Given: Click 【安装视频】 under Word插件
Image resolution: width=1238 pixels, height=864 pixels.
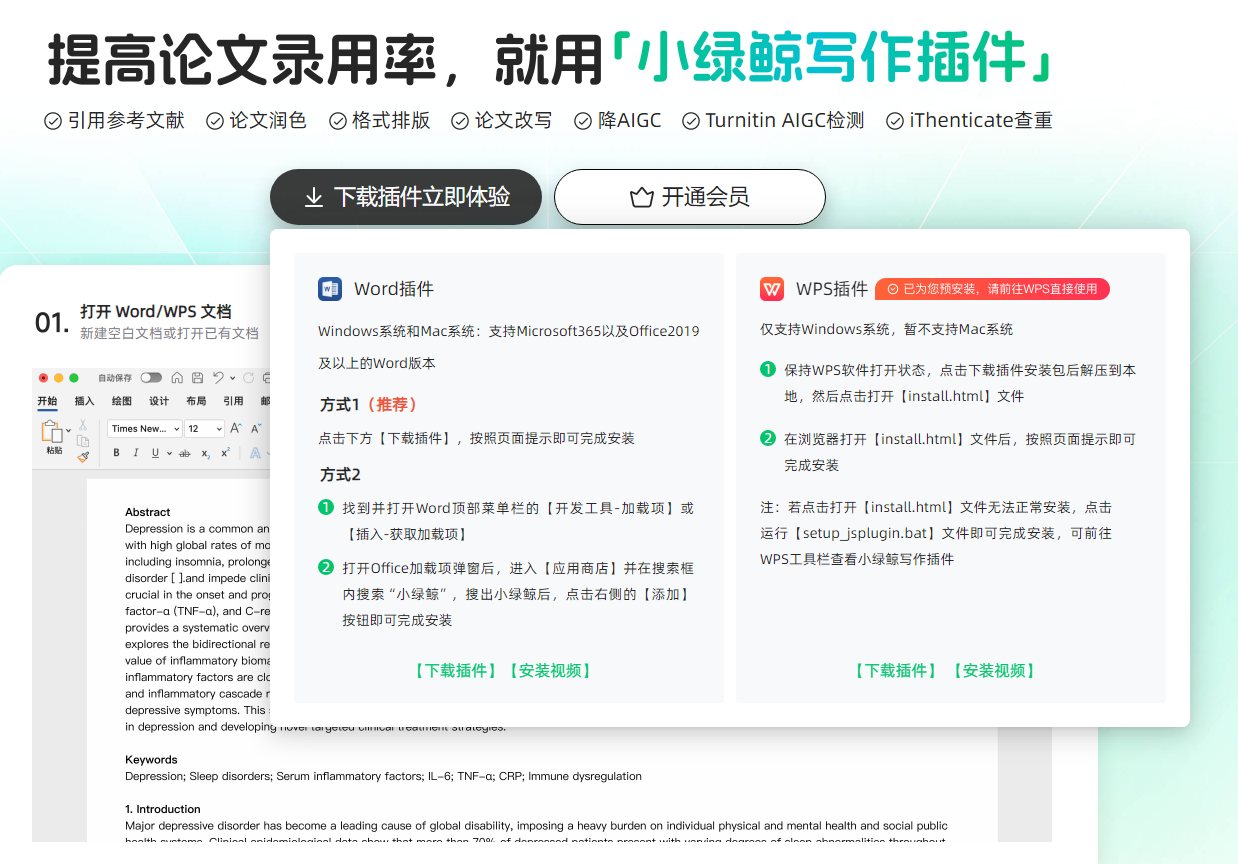Looking at the screenshot, I should [549, 671].
